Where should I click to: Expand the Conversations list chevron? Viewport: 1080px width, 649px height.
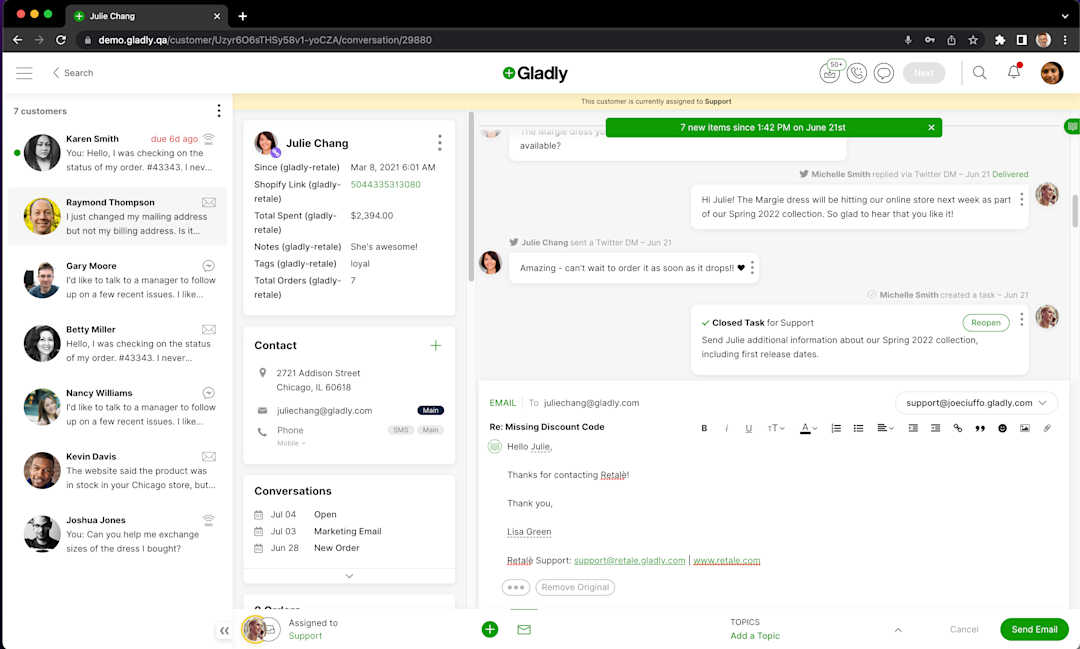coord(349,576)
